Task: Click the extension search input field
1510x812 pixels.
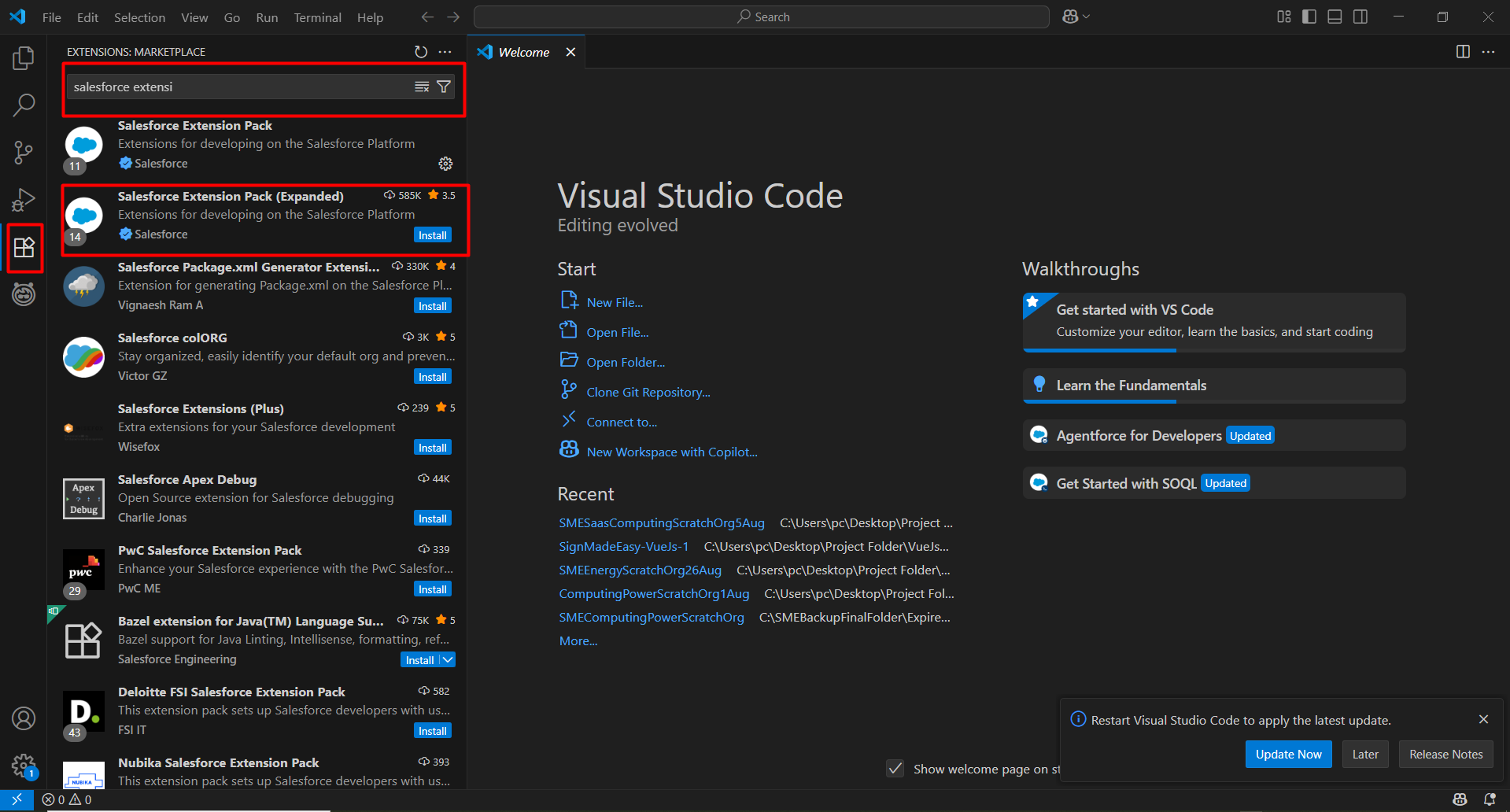Action: pos(236,87)
